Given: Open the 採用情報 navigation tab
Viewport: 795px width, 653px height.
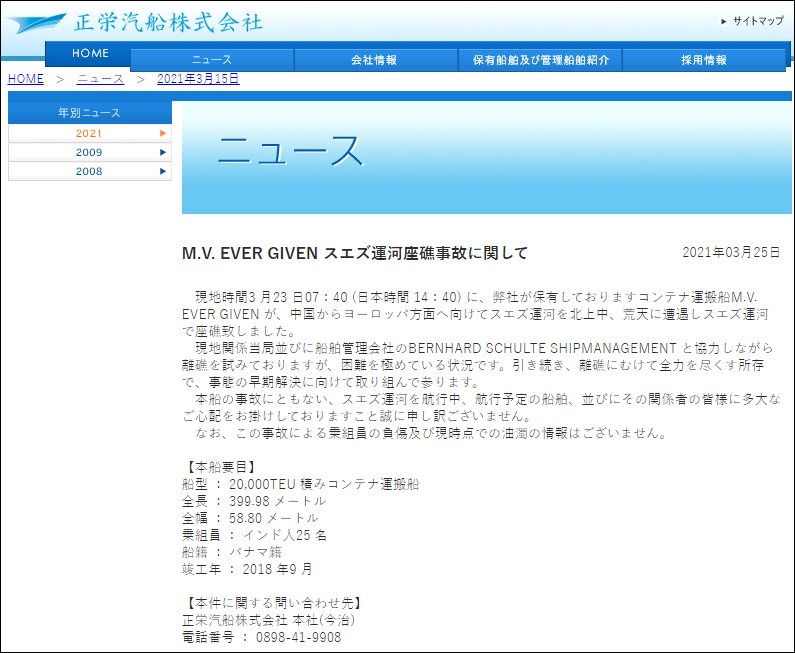Looking at the screenshot, I should tap(704, 60).
